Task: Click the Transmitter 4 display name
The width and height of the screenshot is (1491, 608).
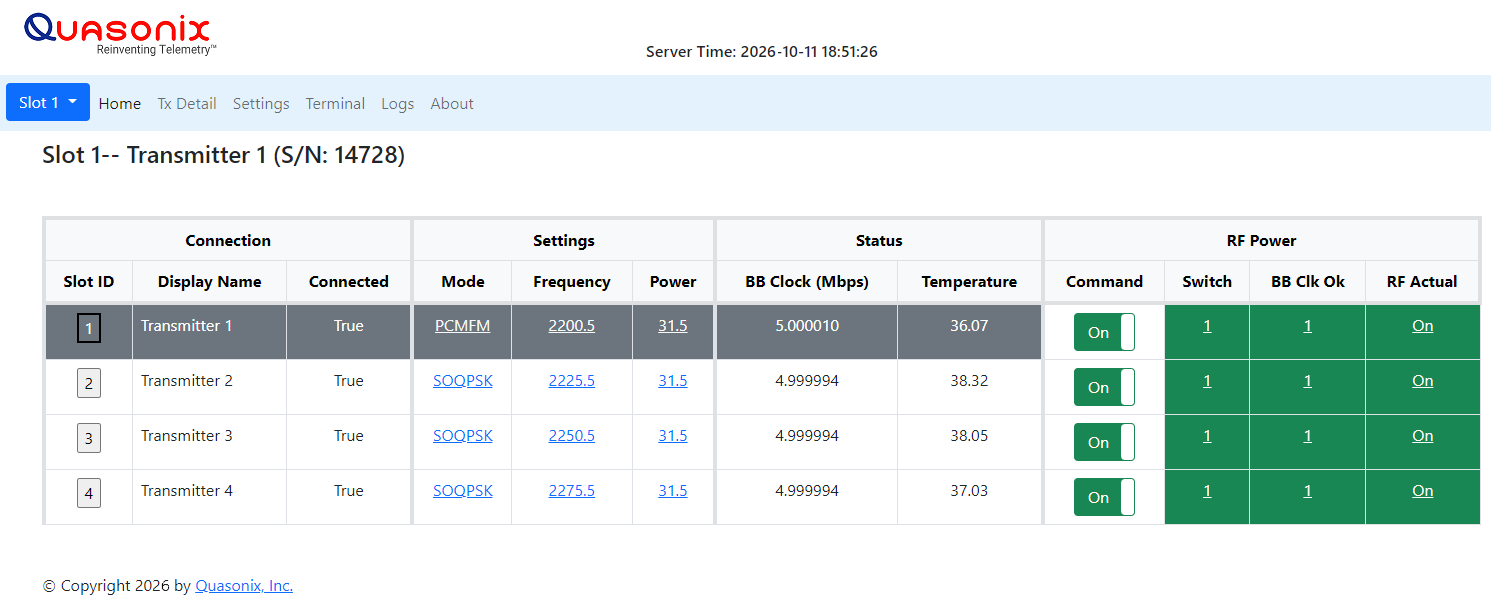Action: [187, 491]
